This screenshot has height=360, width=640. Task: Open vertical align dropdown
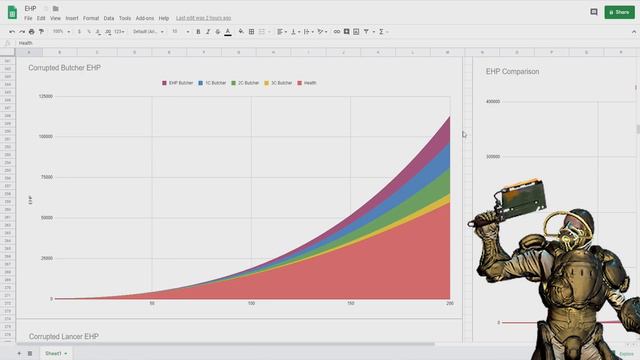click(x=296, y=31)
